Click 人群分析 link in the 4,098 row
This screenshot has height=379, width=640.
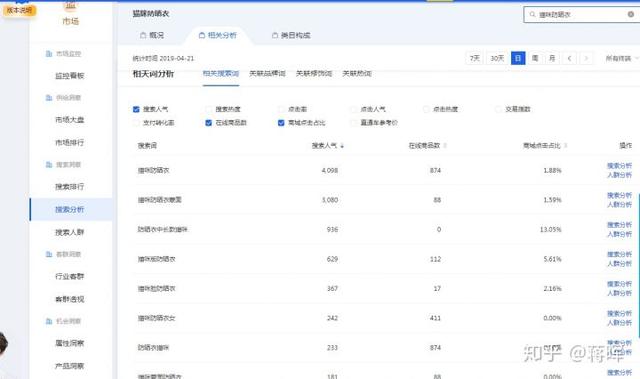pyautogui.click(x=619, y=175)
